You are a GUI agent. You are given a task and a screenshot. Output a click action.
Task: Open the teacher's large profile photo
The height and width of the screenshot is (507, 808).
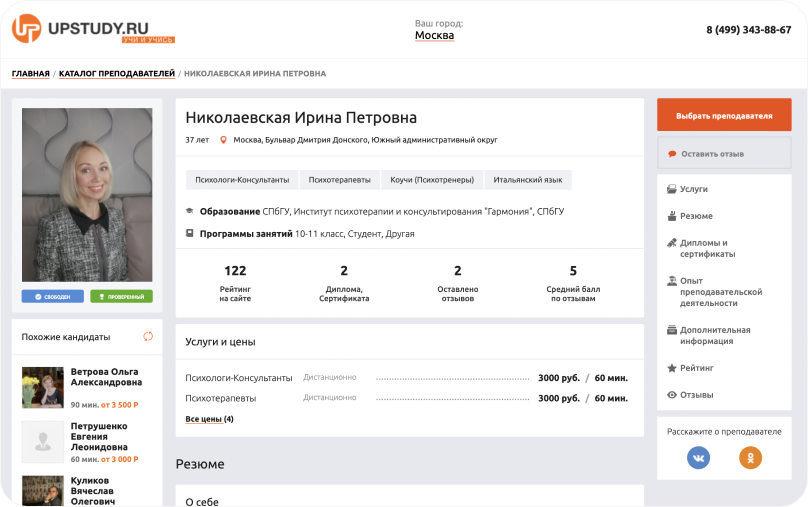87,195
